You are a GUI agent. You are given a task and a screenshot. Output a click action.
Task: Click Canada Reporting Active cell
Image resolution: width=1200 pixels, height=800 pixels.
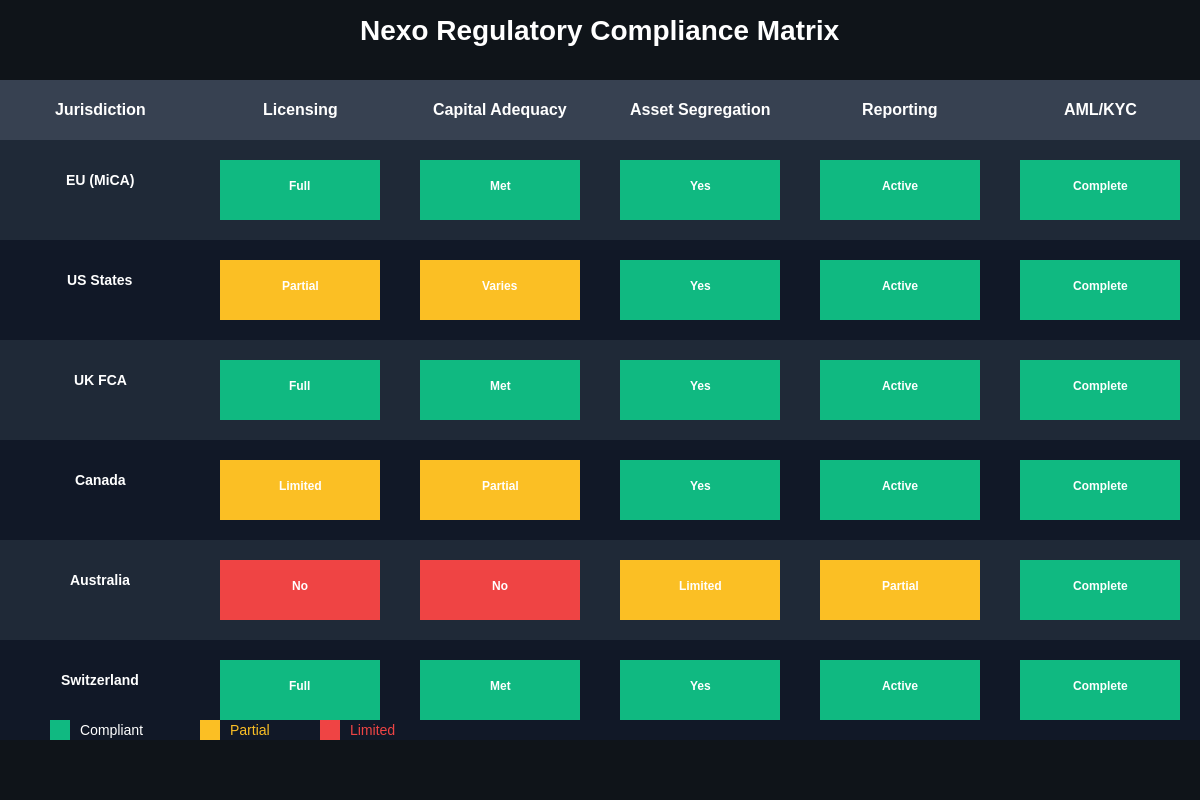(x=900, y=490)
